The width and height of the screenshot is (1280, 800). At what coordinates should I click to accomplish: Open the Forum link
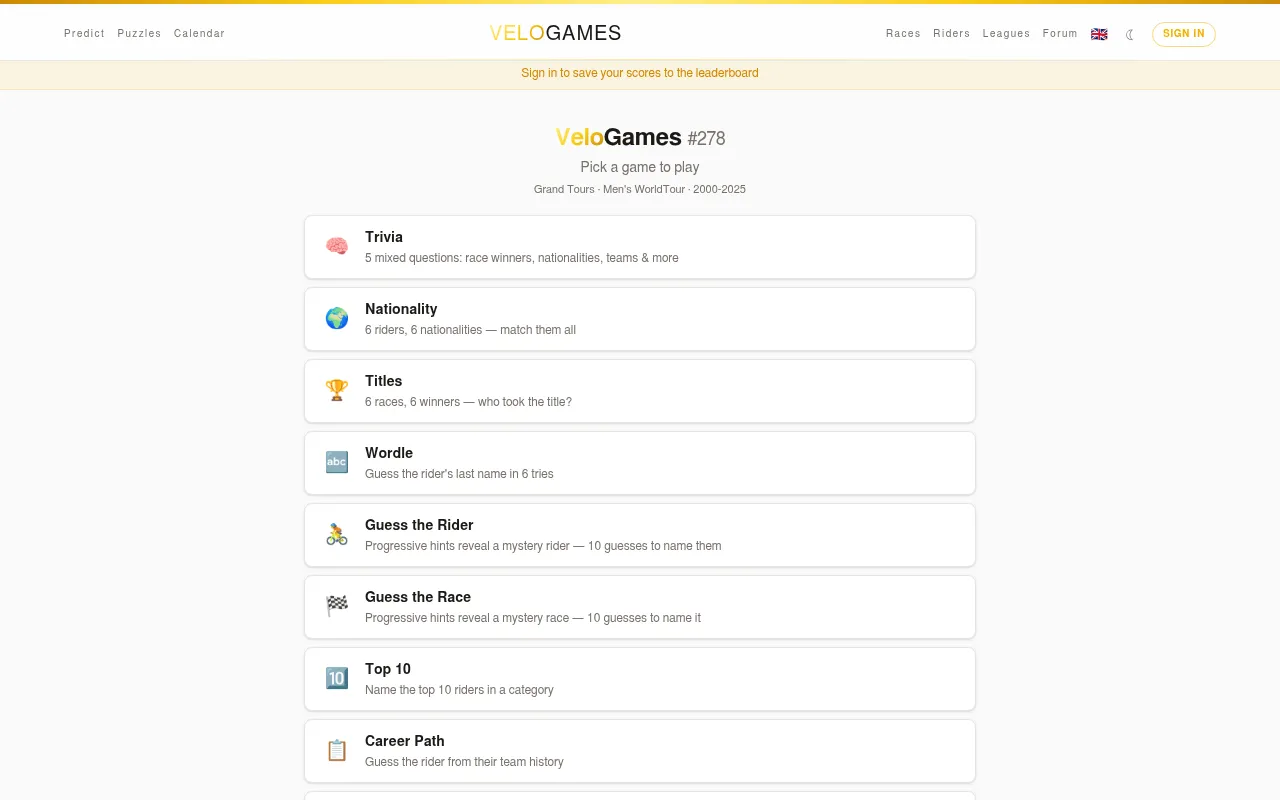1060,34
